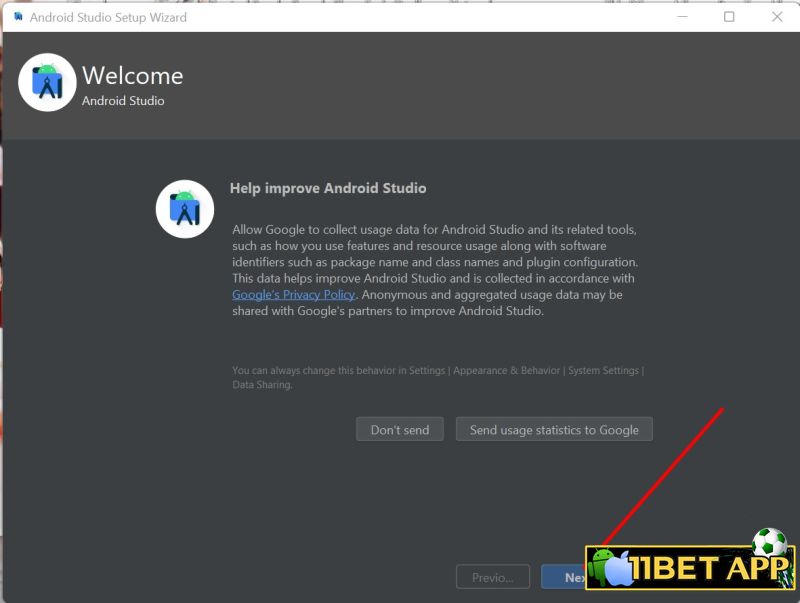Click the Android Studio subtitle under Welcome
800x603 pixels.
[123, 101]
